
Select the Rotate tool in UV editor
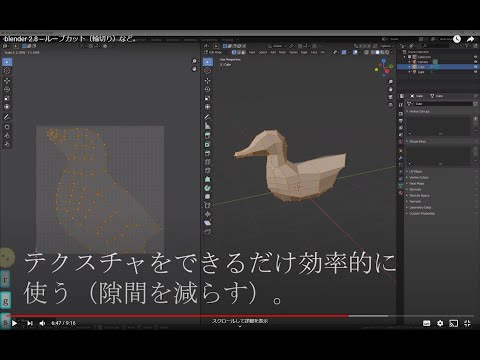click(x=7, y=89)
